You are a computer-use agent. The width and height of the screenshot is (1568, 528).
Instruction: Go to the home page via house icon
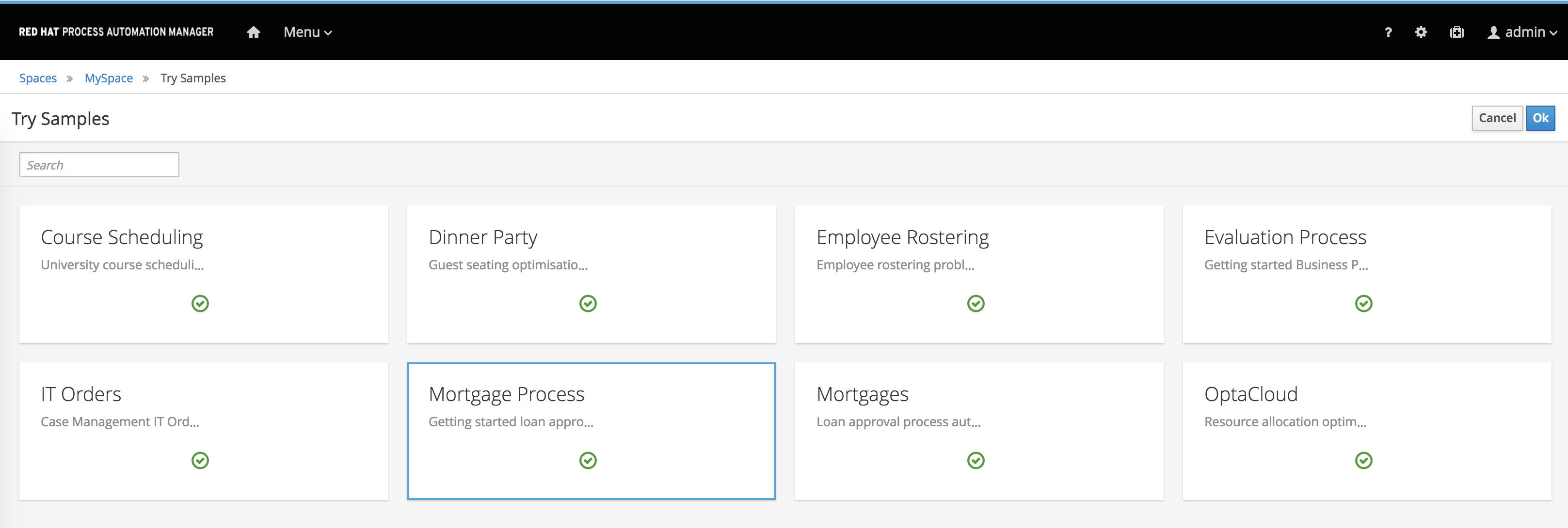click(254, 32)
